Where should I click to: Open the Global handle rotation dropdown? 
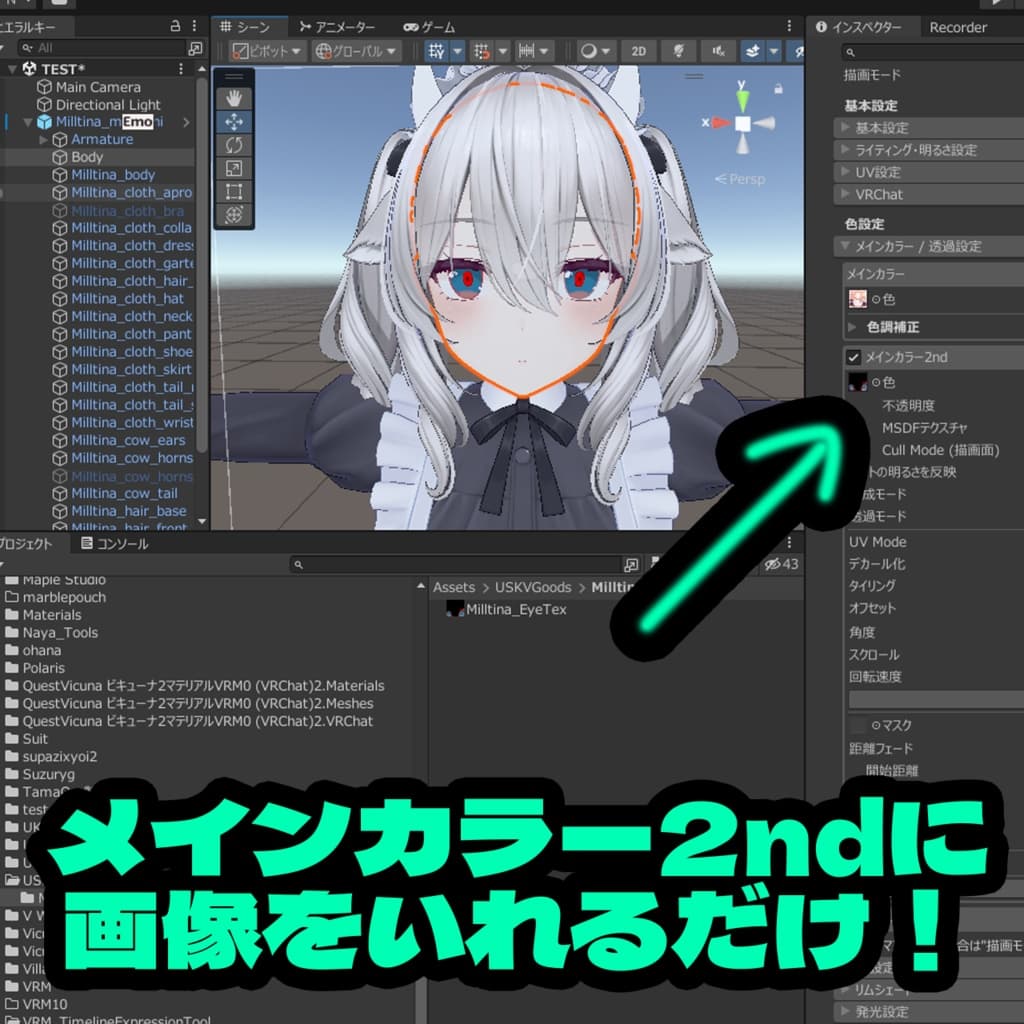tap(357, 51)
